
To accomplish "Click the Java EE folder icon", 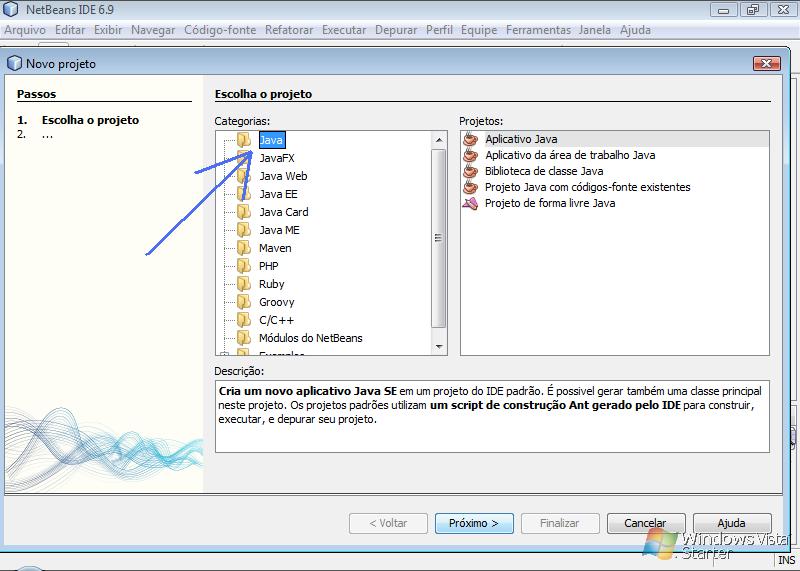I will [x=244, y=193].
